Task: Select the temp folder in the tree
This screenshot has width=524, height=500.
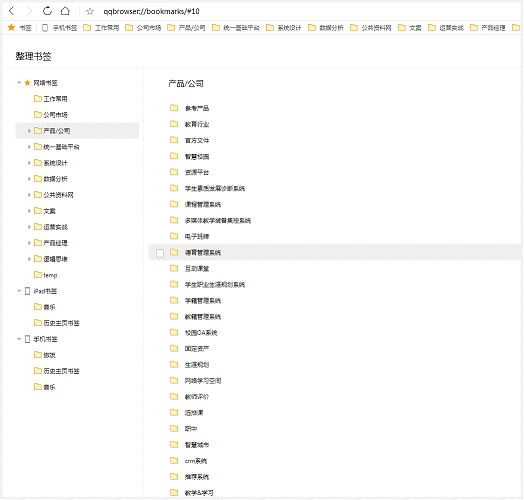Action: click(x=46, y=275)
